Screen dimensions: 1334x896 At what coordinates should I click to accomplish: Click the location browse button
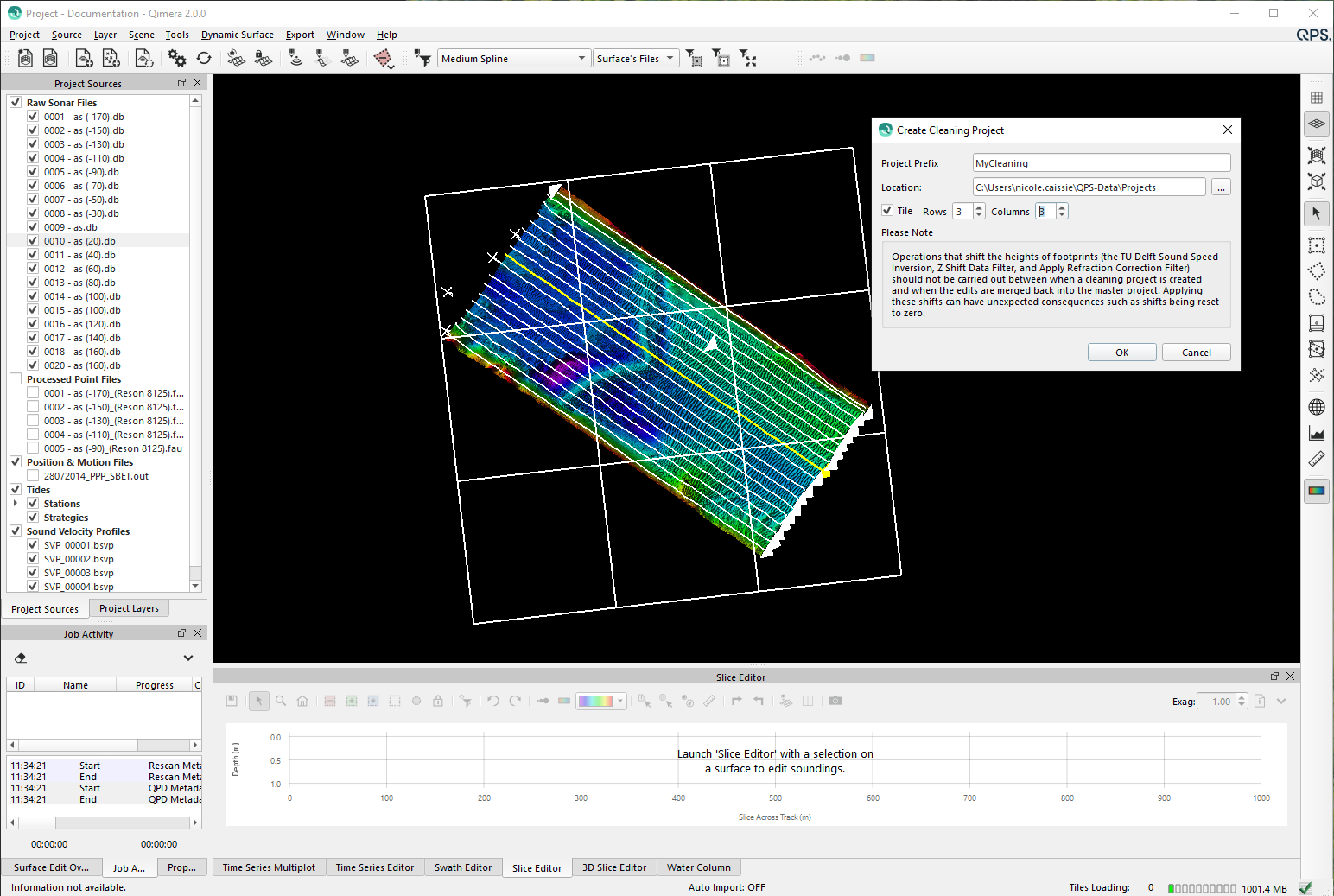(1220, 187)
